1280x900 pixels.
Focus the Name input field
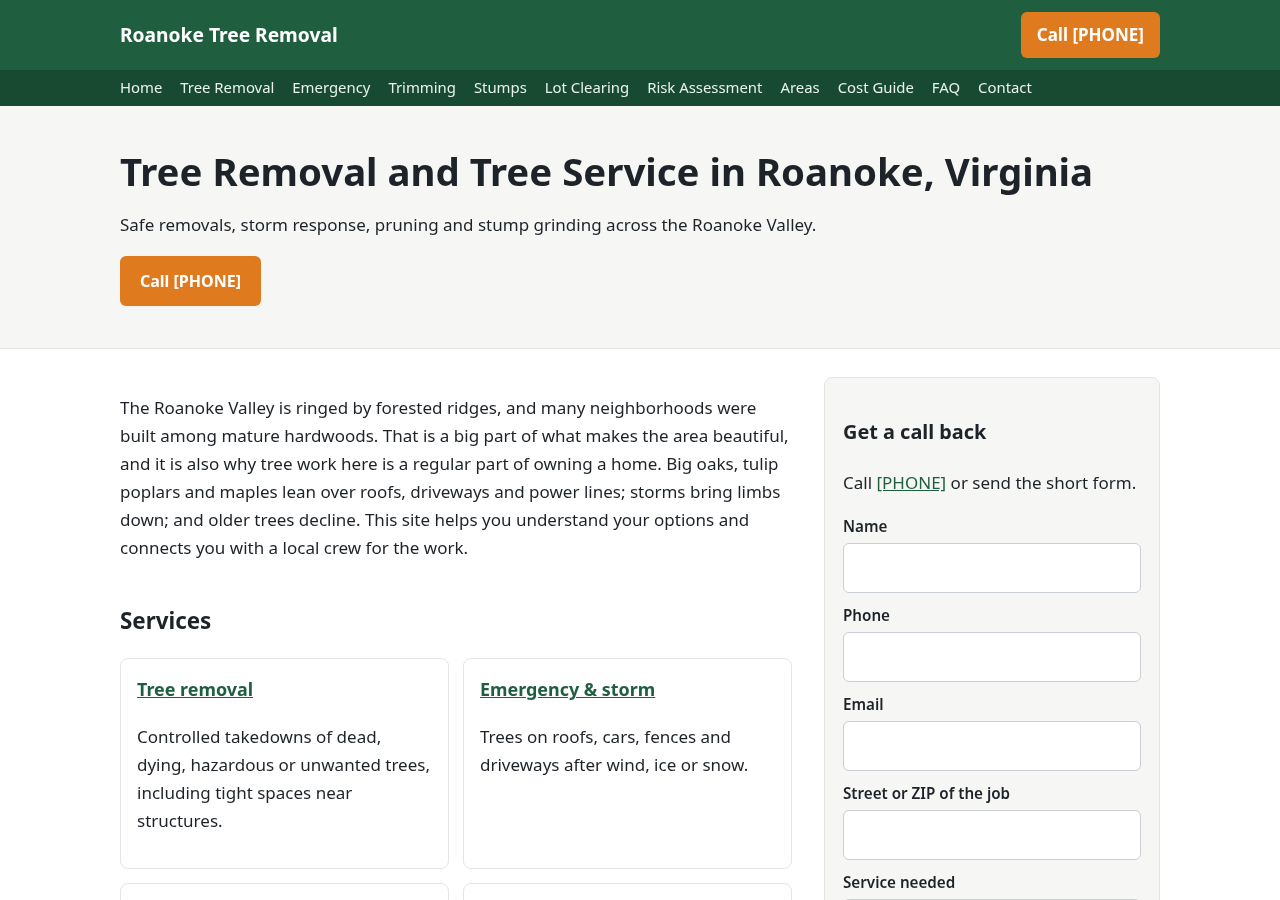coord(992,568)
